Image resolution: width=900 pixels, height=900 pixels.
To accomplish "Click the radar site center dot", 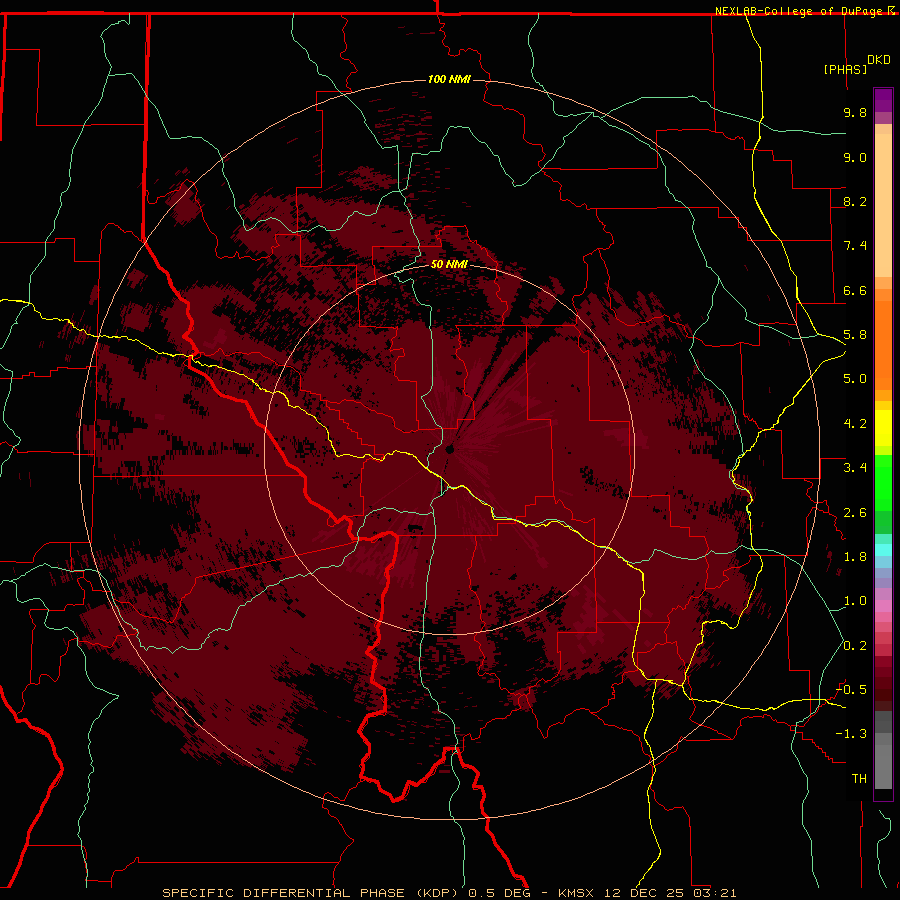I will [x=450, y=449].
